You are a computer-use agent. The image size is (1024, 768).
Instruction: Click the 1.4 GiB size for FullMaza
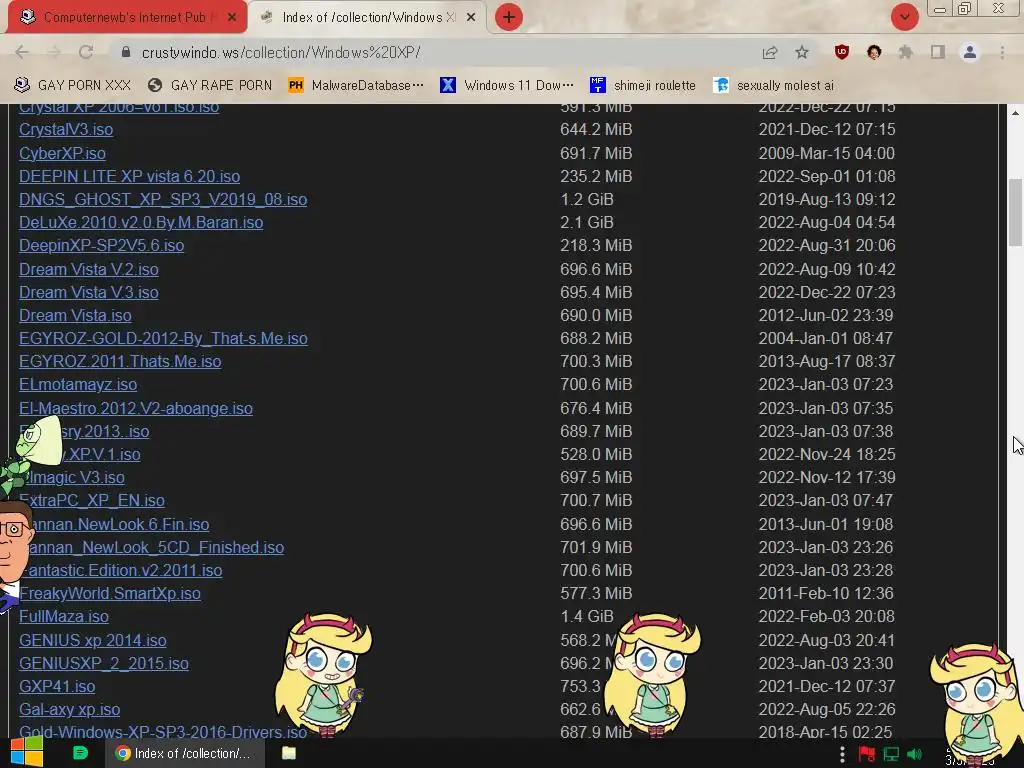[587, 616]
